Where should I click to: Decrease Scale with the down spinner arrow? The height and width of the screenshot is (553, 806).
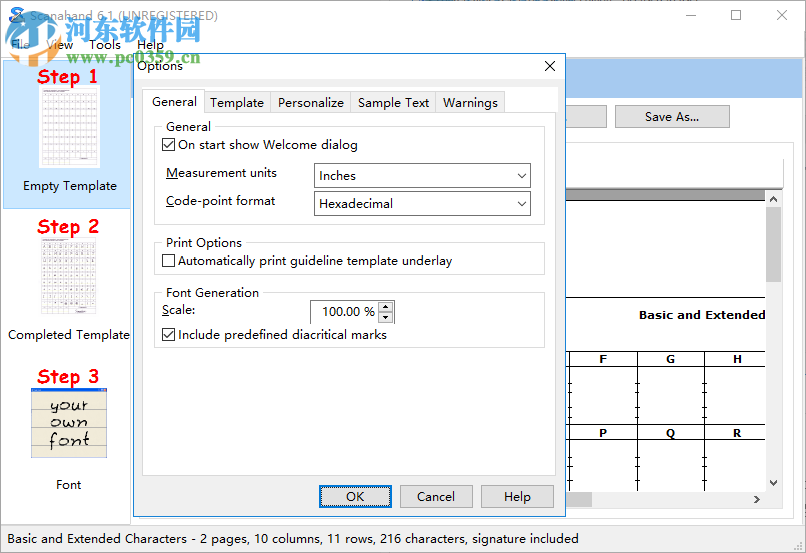point(386,318)
